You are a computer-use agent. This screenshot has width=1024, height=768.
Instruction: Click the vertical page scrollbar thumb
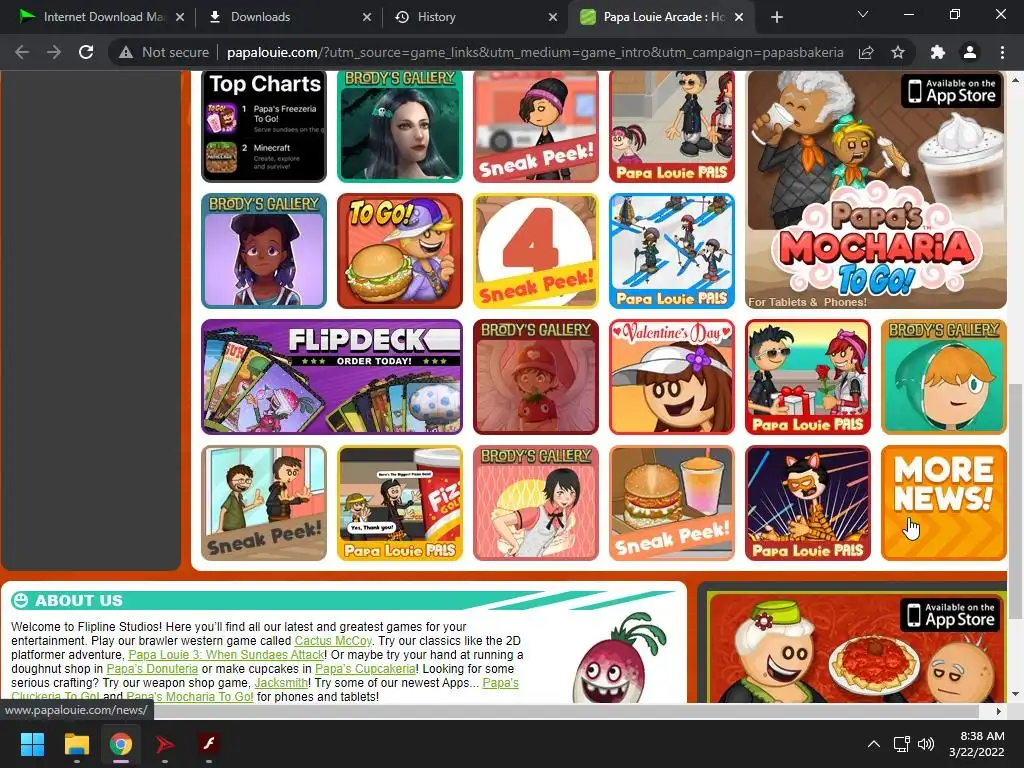(x=1015, y=500)
